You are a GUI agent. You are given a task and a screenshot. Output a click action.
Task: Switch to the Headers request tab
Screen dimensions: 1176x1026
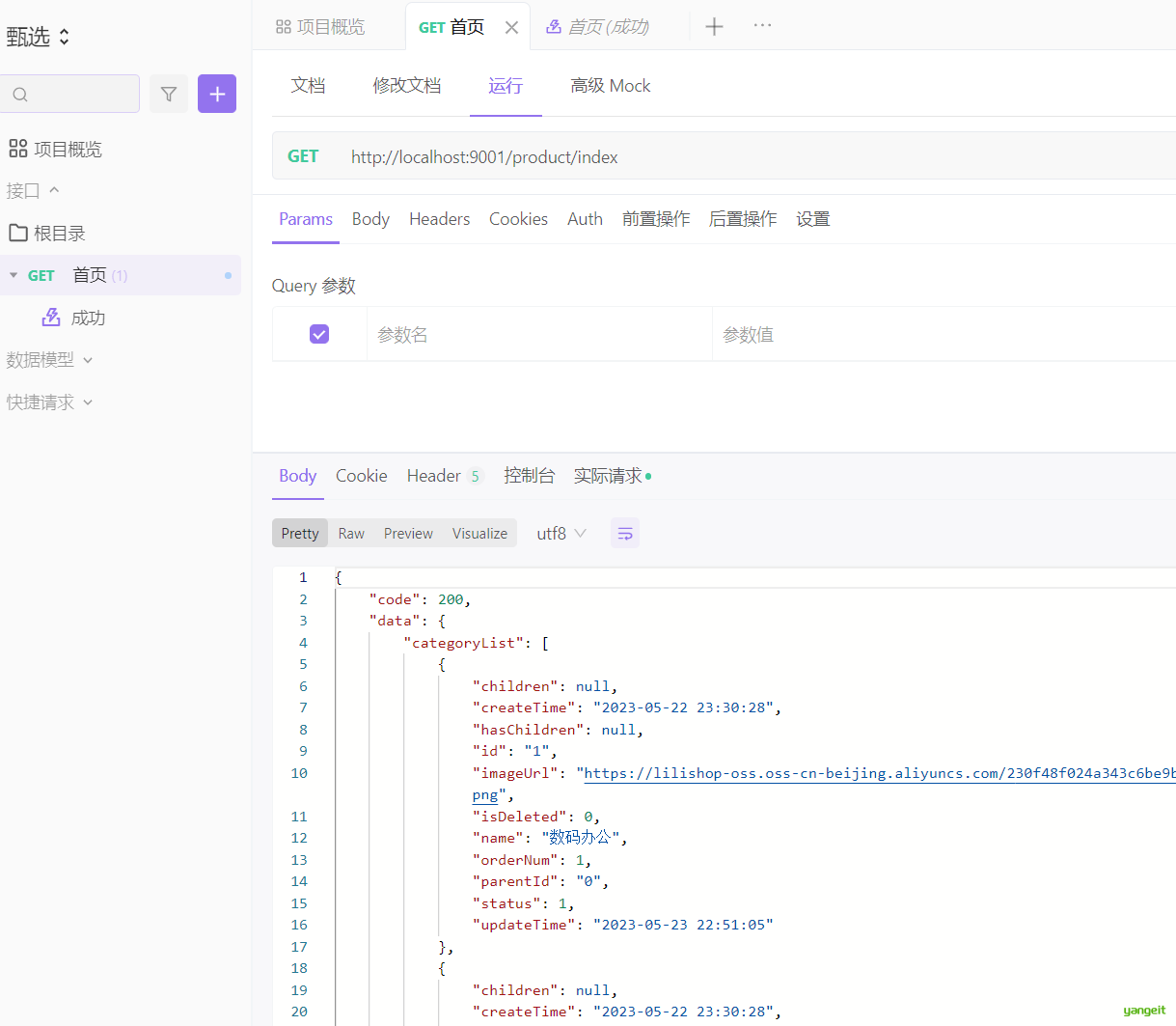439,219
